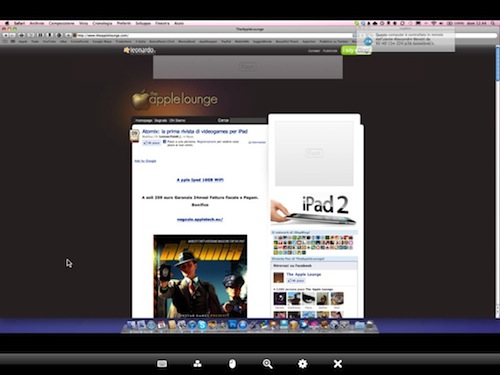Follow the negozio.appletech.eu link
The image size is (500, 375).
pos(200,219)
